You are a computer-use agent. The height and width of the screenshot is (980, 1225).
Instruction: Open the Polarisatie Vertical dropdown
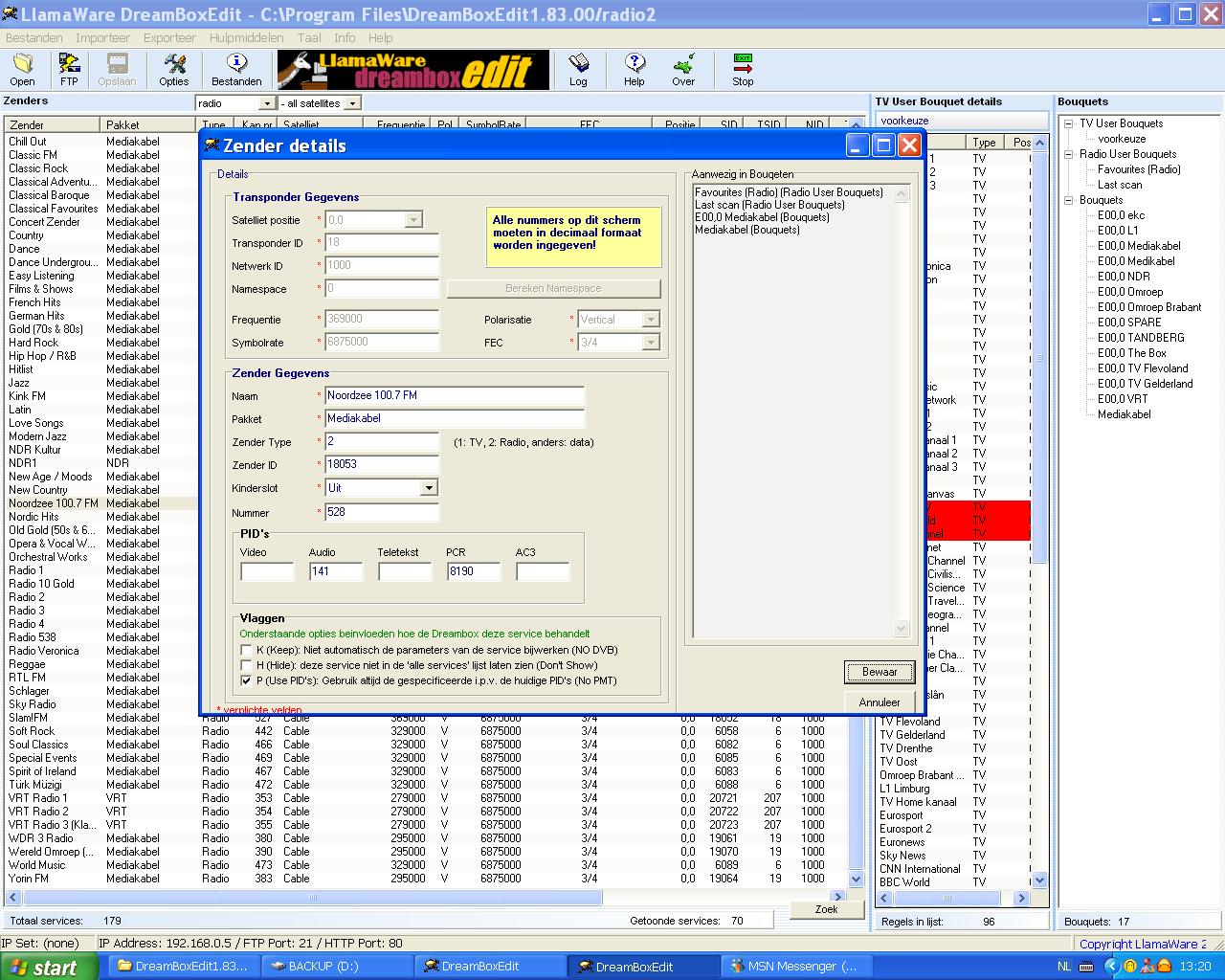(x=651, y=320)
